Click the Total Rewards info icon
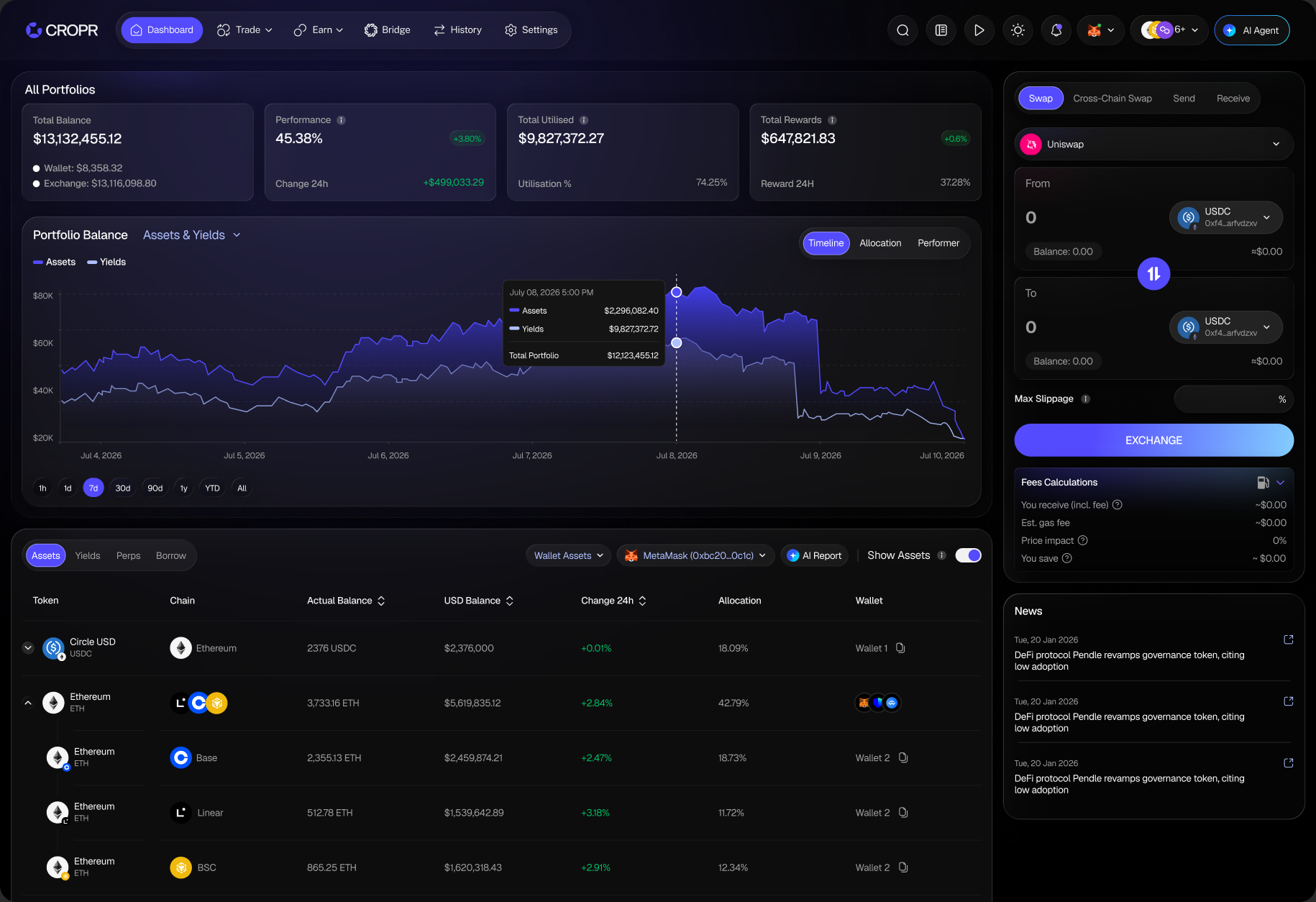The height and width of the screenshot is (902, 1316). [831, 120]
